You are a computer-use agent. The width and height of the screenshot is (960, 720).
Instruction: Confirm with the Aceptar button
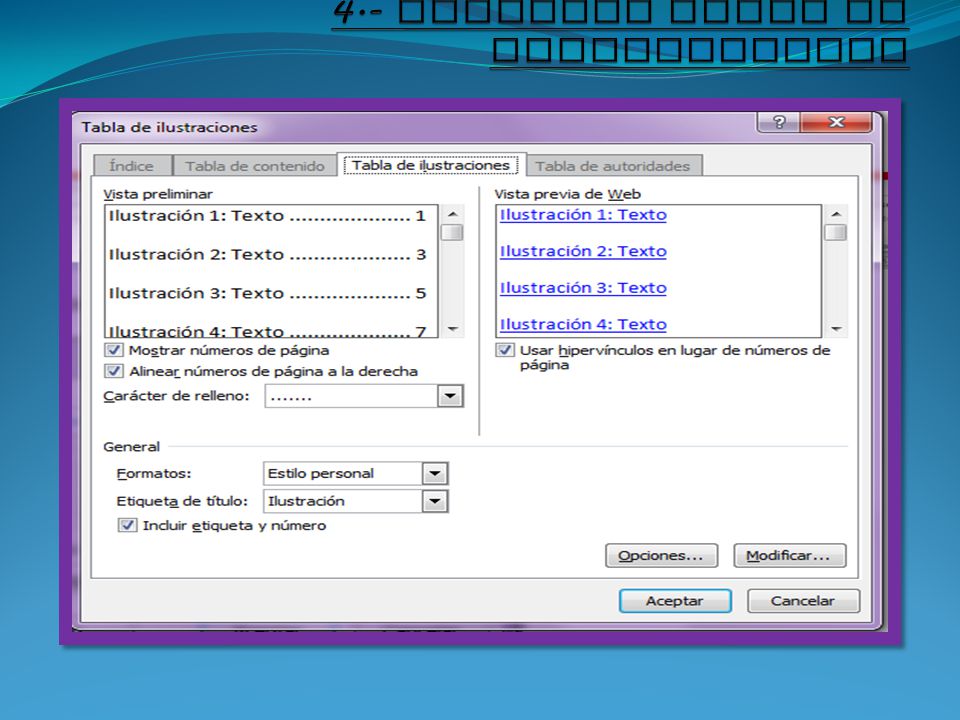(x=675, y=601)
